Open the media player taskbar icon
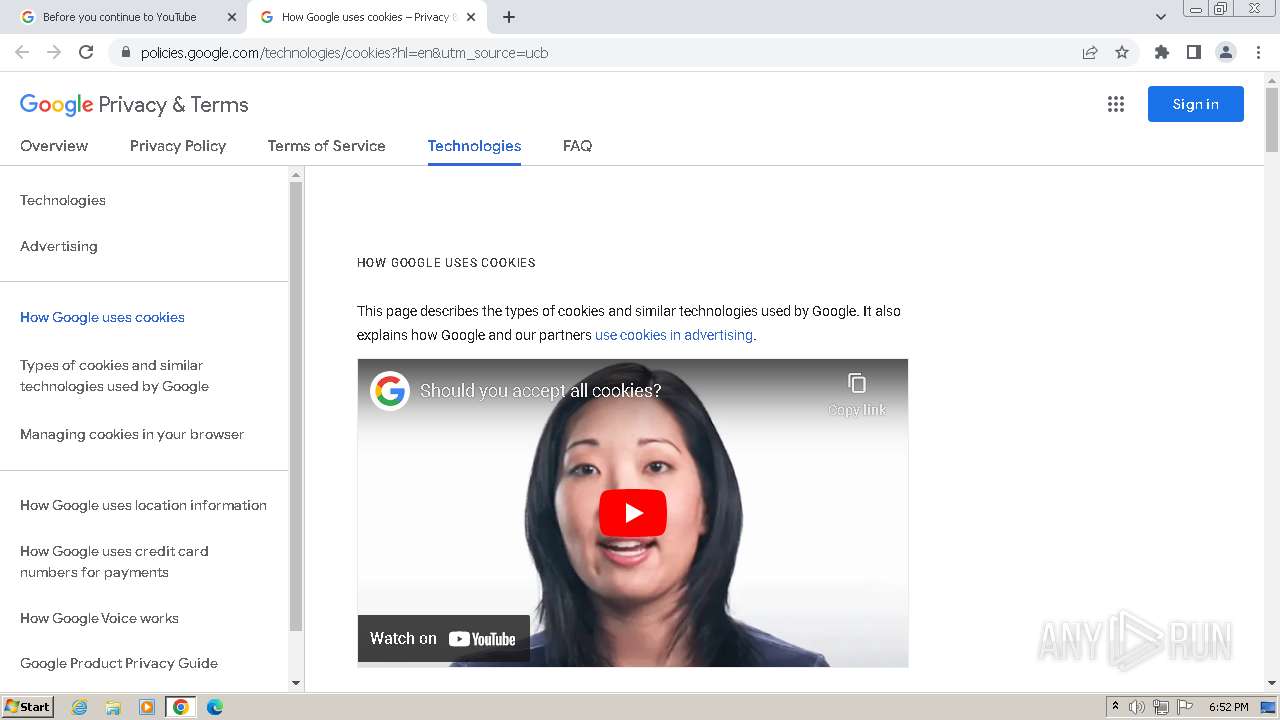 pyautogui.click(x=147, y=707)
